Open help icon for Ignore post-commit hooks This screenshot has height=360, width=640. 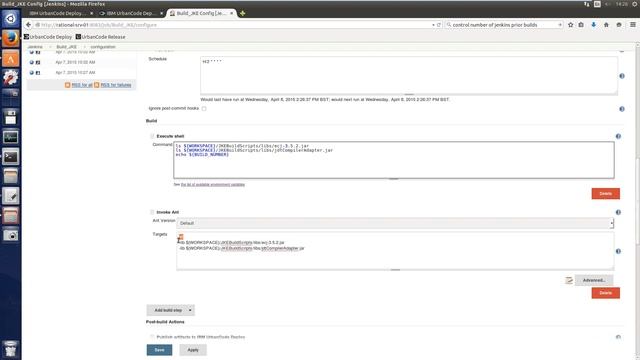click(622, 109)
